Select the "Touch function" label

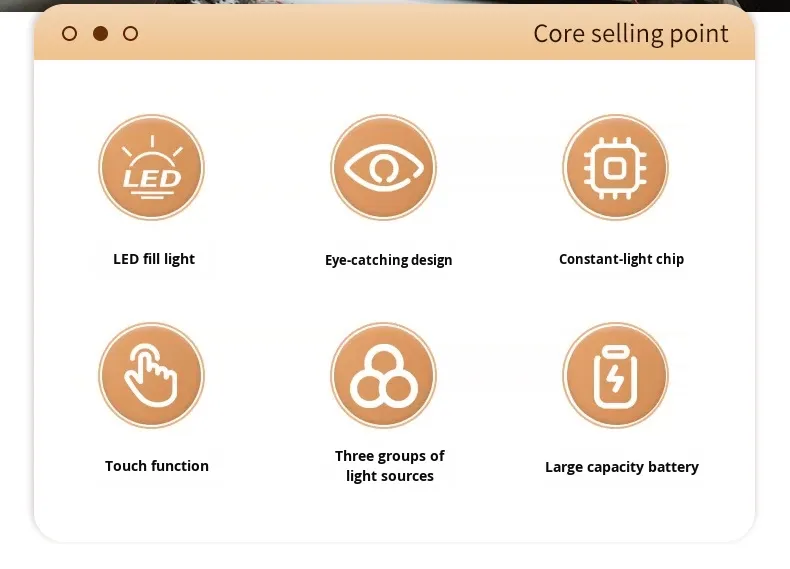click(x=157, y=466)
